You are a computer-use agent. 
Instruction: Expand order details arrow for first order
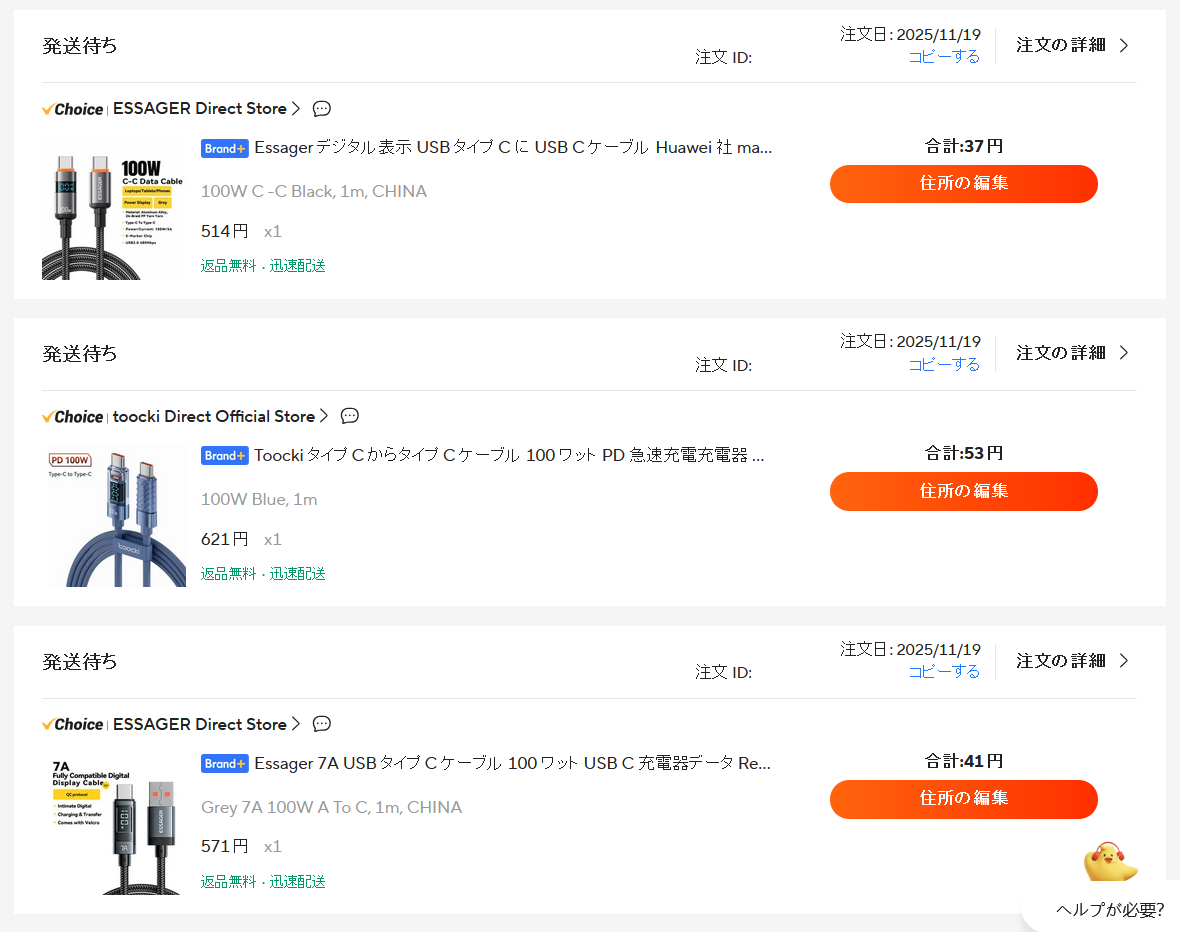[1124, 45]
